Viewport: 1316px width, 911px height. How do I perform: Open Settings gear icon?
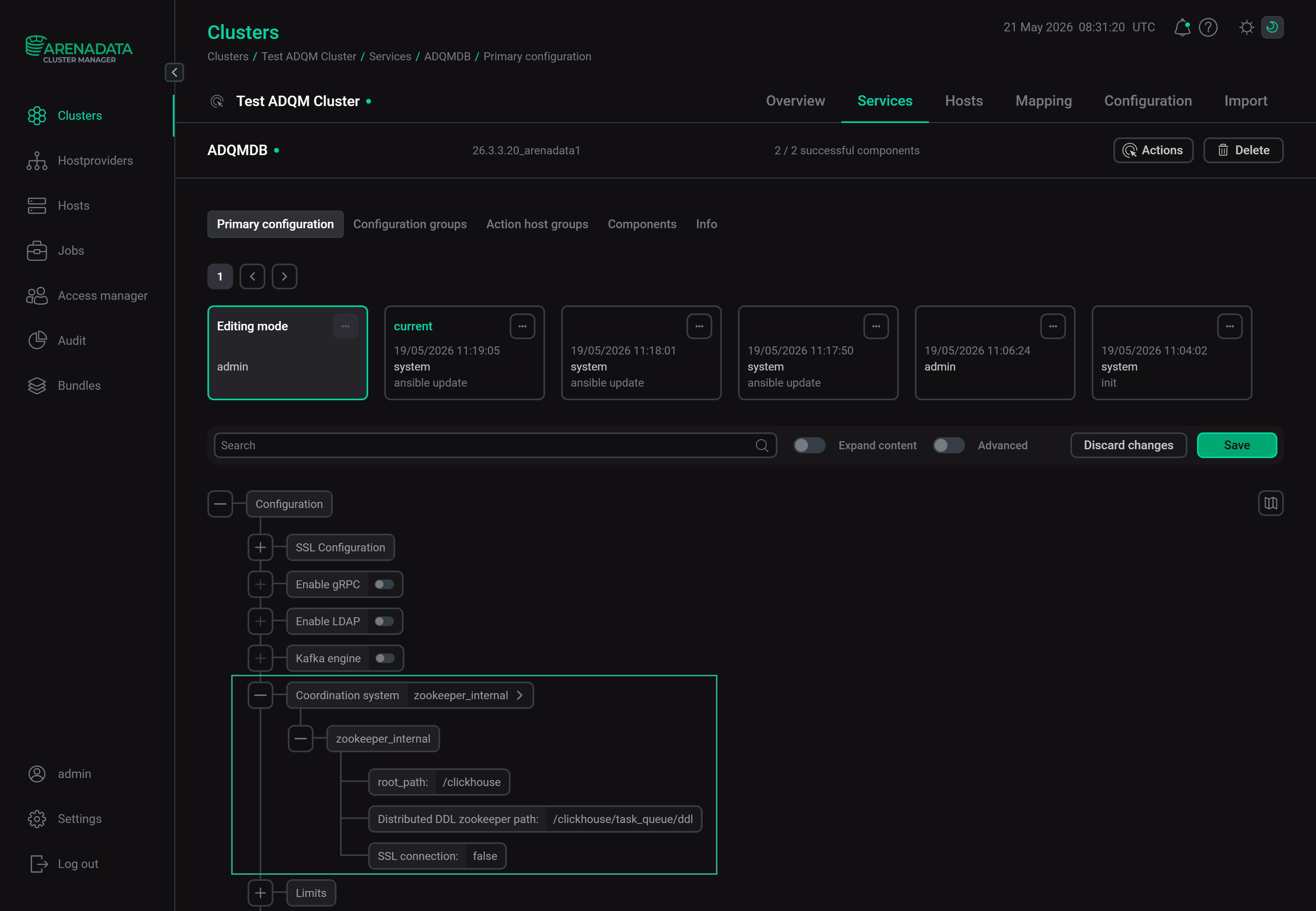click(37, 819)
